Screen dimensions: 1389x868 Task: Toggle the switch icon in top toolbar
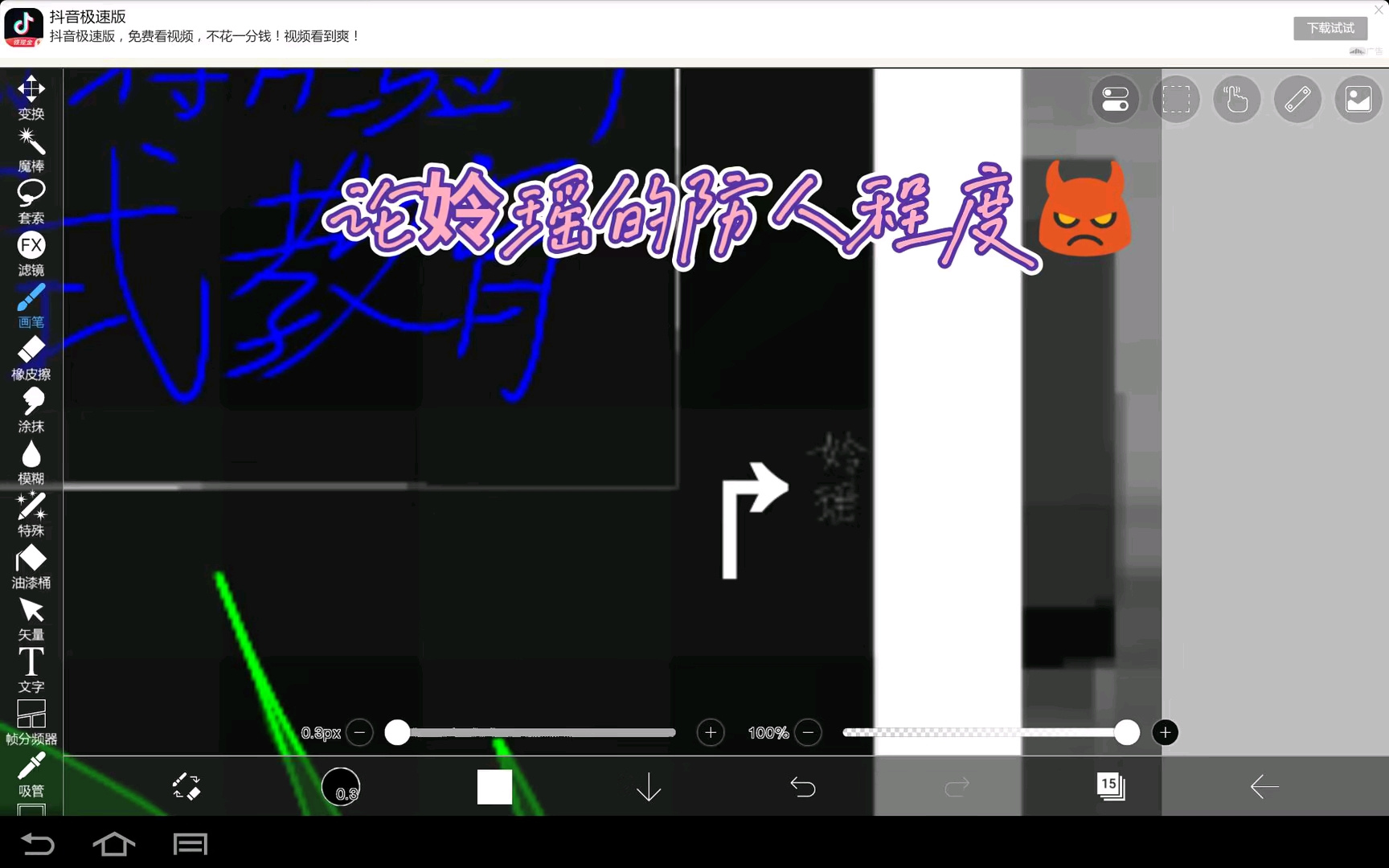tap(1115, 100)
